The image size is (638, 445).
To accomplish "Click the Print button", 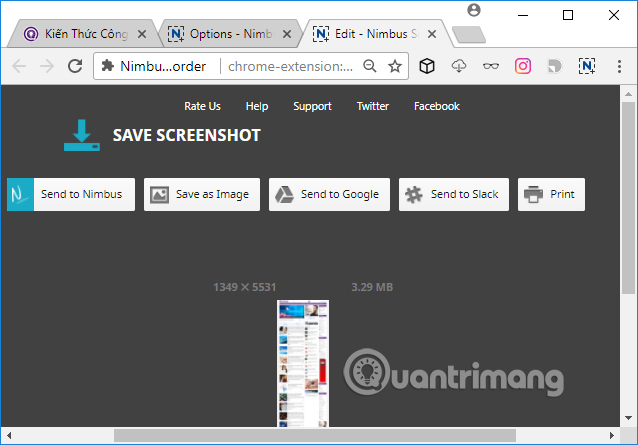I will (x=551, y=194).
